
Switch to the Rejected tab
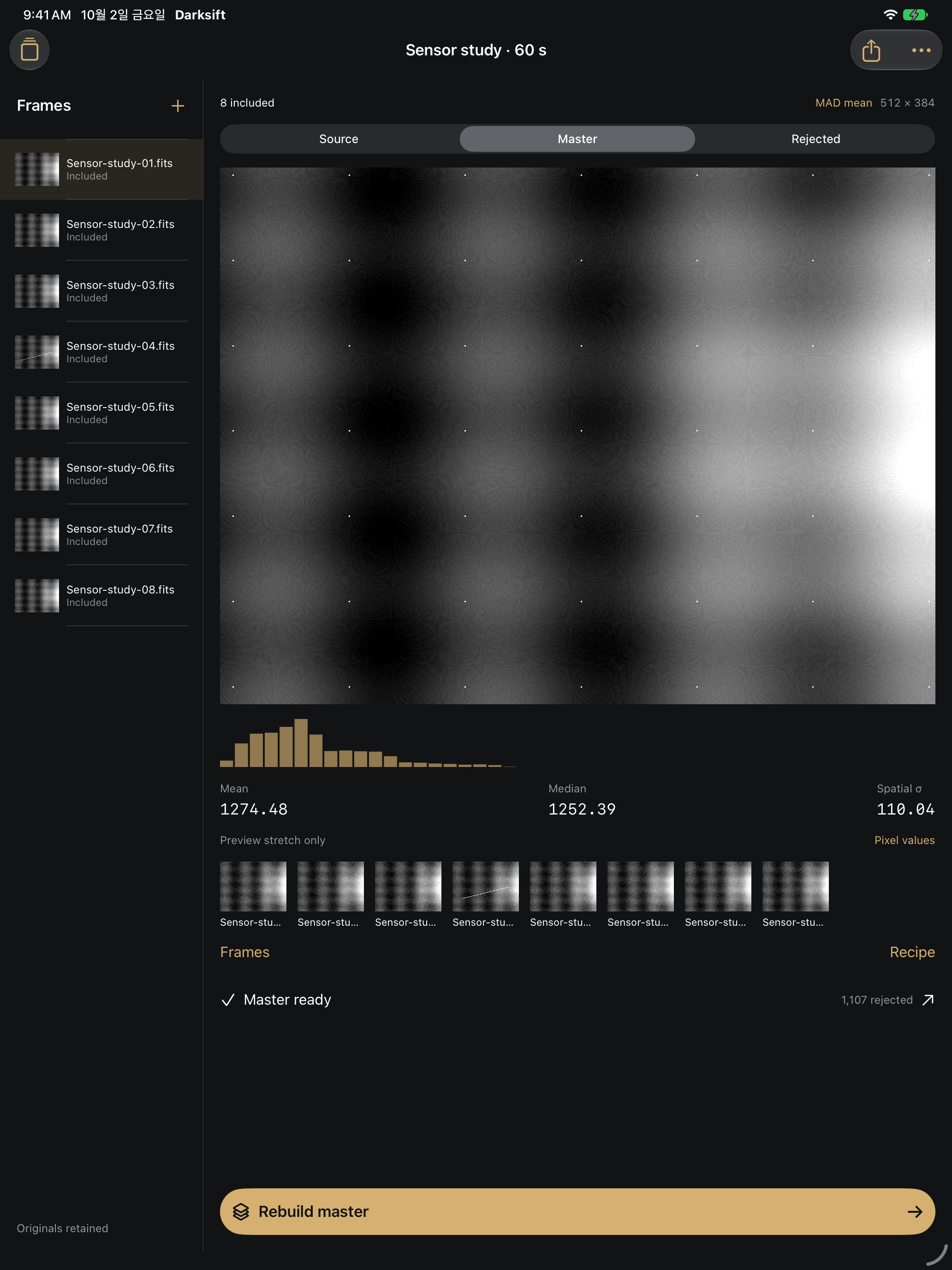[x=815, y=139]
